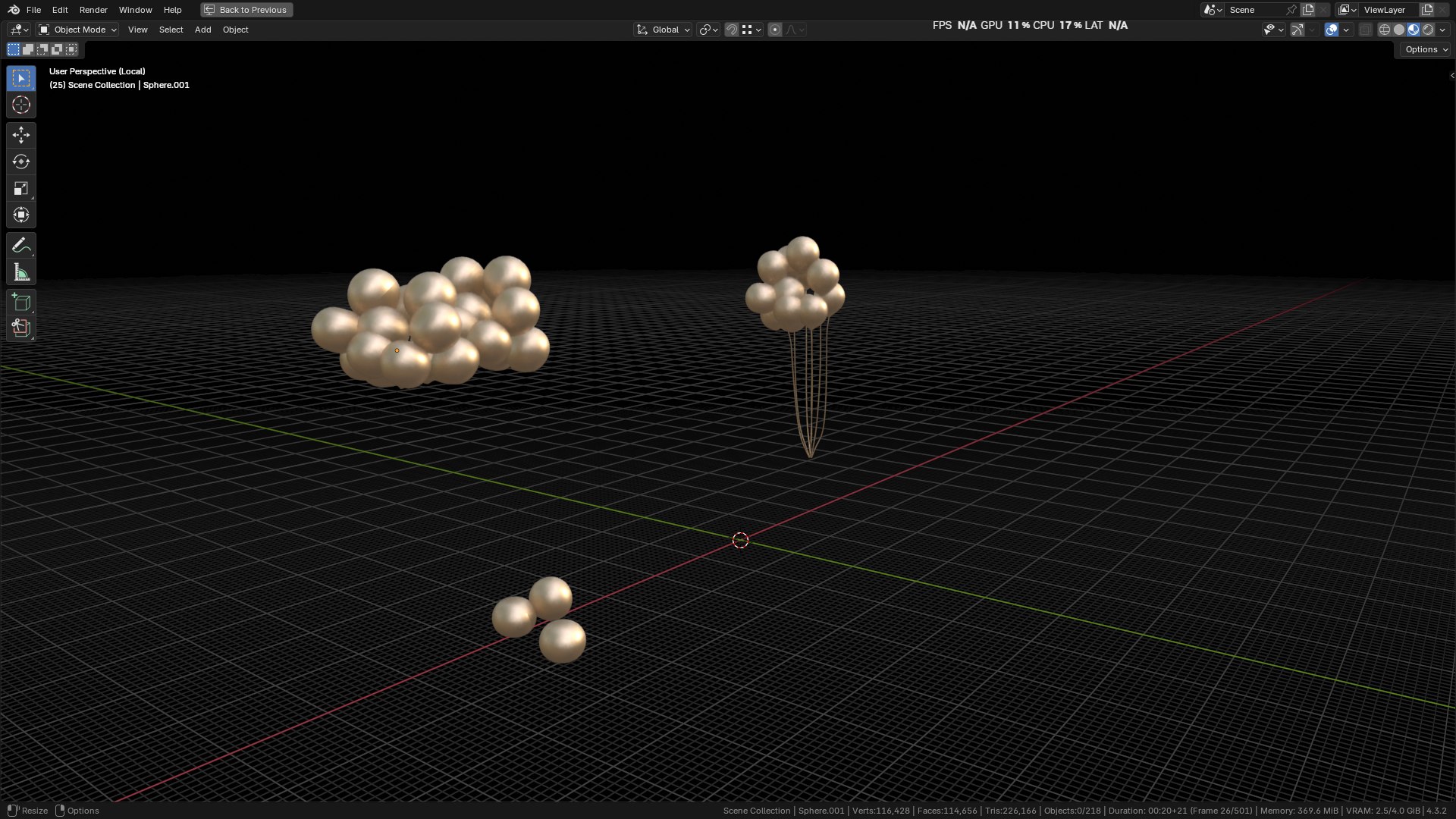Click the add view layer icon
The height and width of the screenshot is (819, 1456).
click(x=1427, y=10)
